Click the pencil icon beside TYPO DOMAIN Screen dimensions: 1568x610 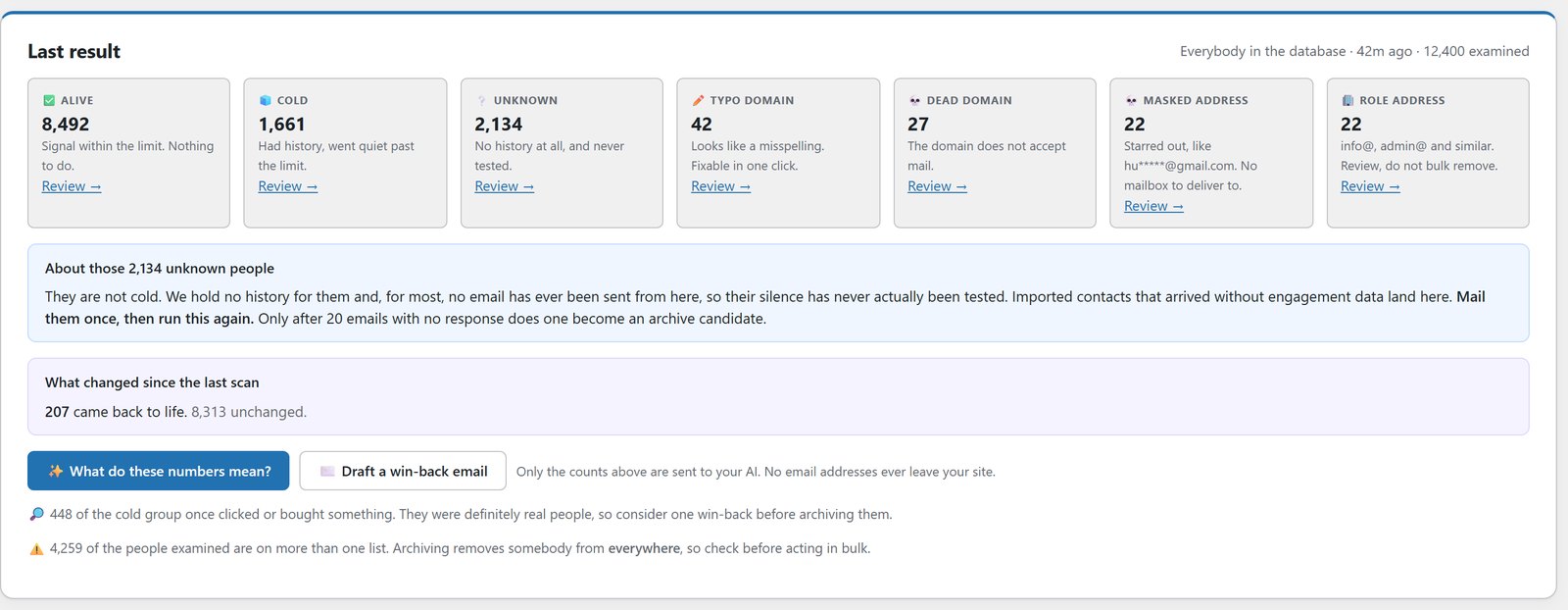pyautogui.click(x=699, y=100)
